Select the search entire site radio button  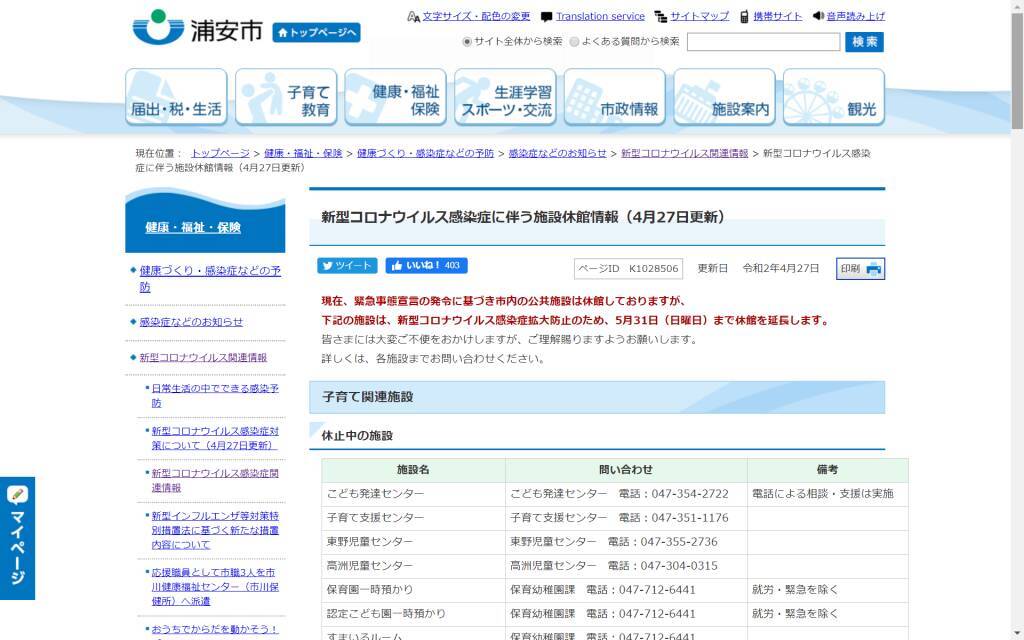pos(467,42)
